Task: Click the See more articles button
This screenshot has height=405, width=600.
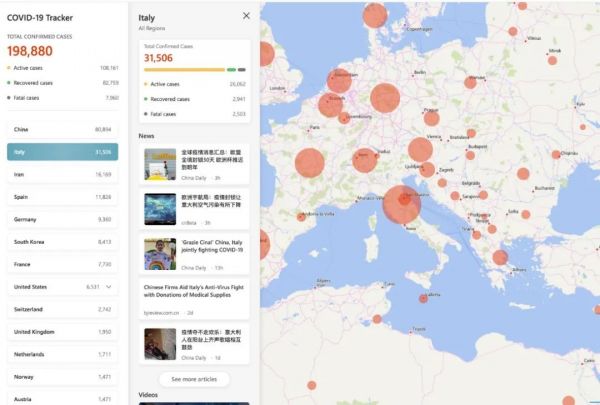Action: coord(193,380)
